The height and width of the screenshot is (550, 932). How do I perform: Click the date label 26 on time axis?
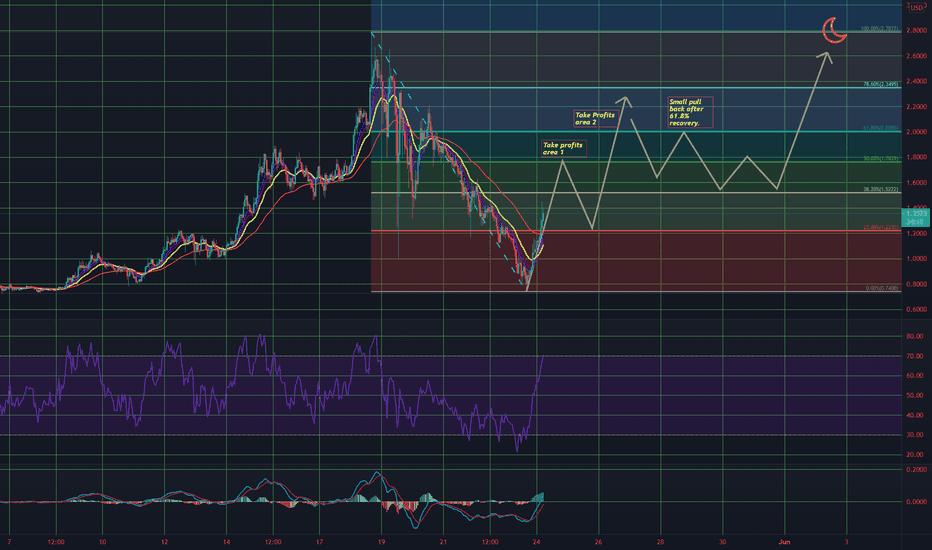[x=598, y=542]
